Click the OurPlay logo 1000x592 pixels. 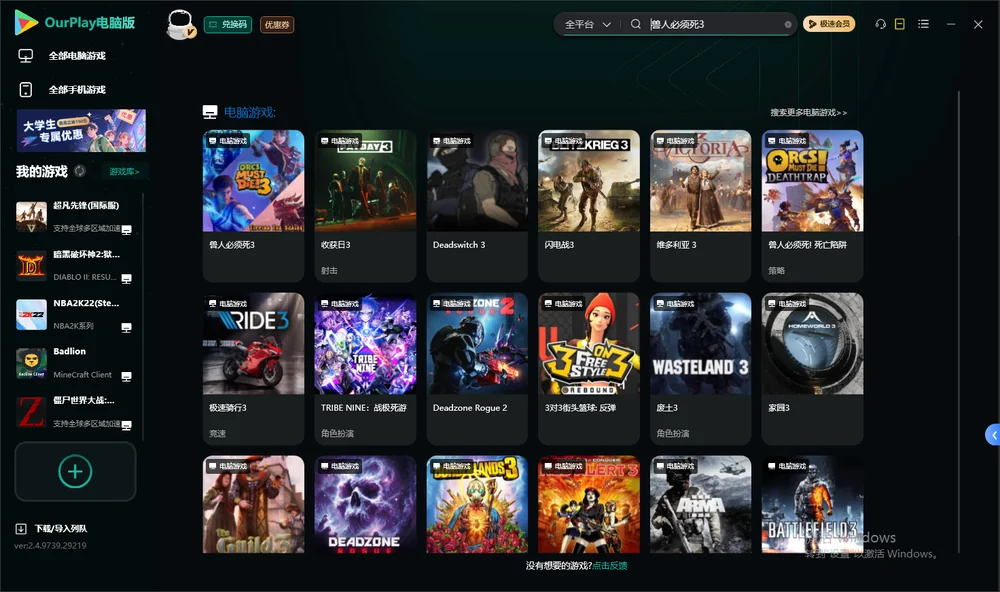[75, 23]
